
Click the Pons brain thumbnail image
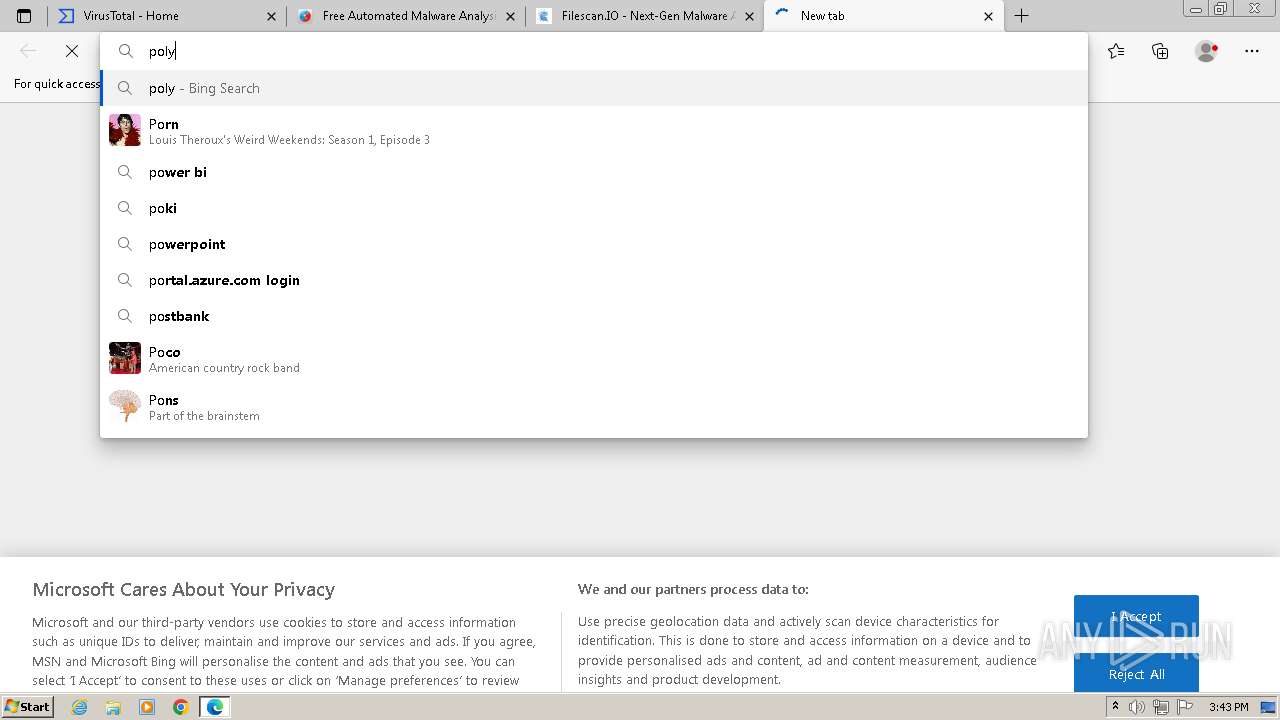125,406
